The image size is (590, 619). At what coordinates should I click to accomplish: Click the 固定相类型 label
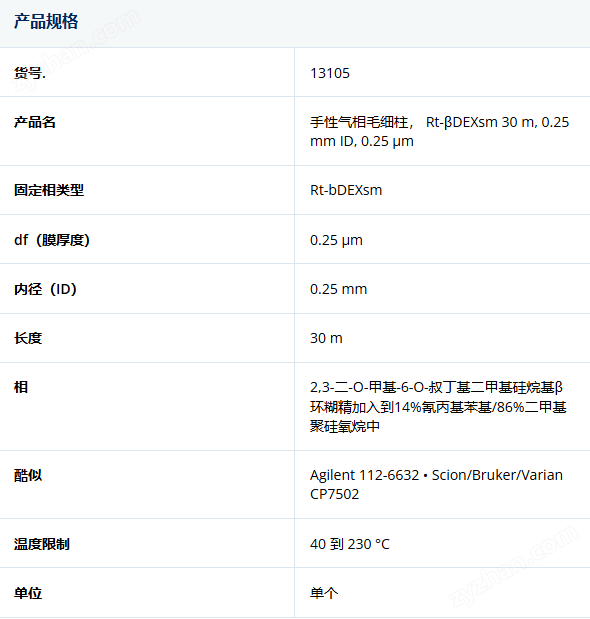(49, 190)
